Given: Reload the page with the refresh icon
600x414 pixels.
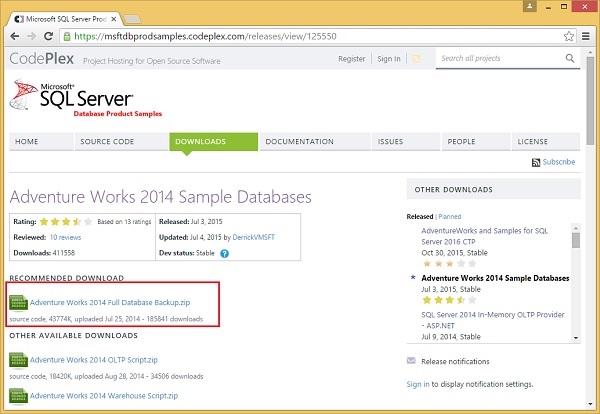Looking at the screenshot, I should [x=48, y=36].
